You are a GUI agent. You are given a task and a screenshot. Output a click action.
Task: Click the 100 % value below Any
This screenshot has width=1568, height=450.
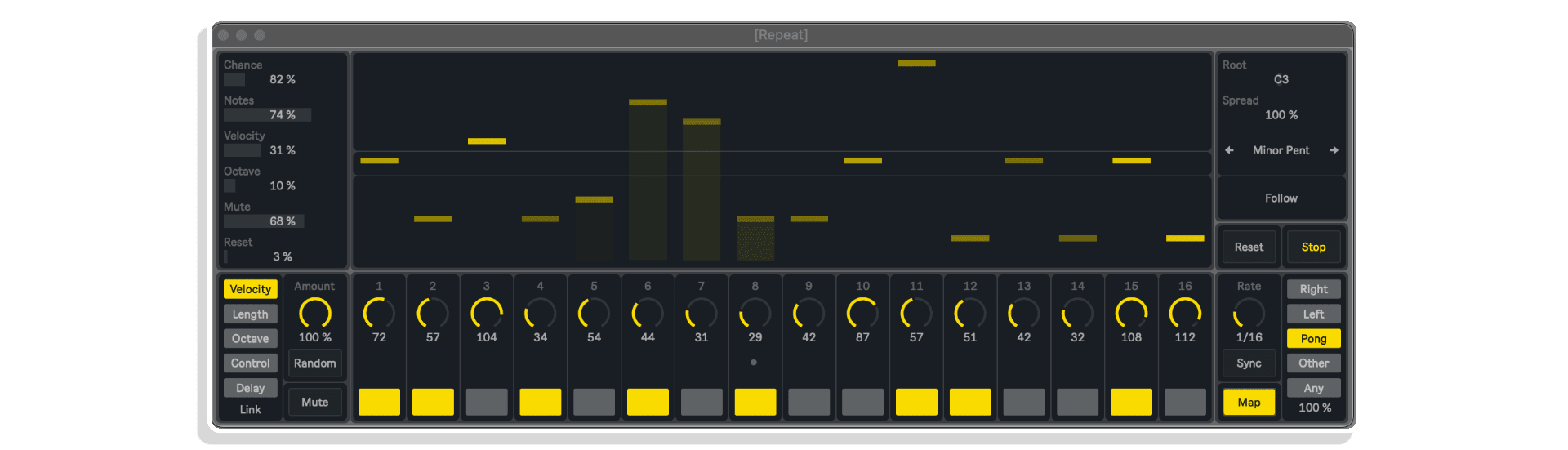(1314, 408)
